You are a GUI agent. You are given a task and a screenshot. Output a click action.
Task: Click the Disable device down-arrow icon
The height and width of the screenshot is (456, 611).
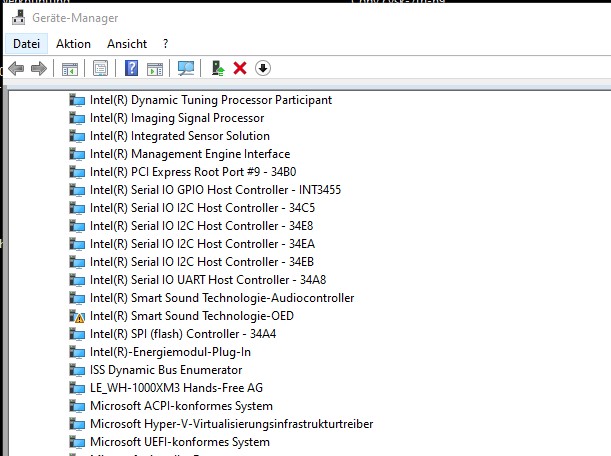tap(263, 68)
